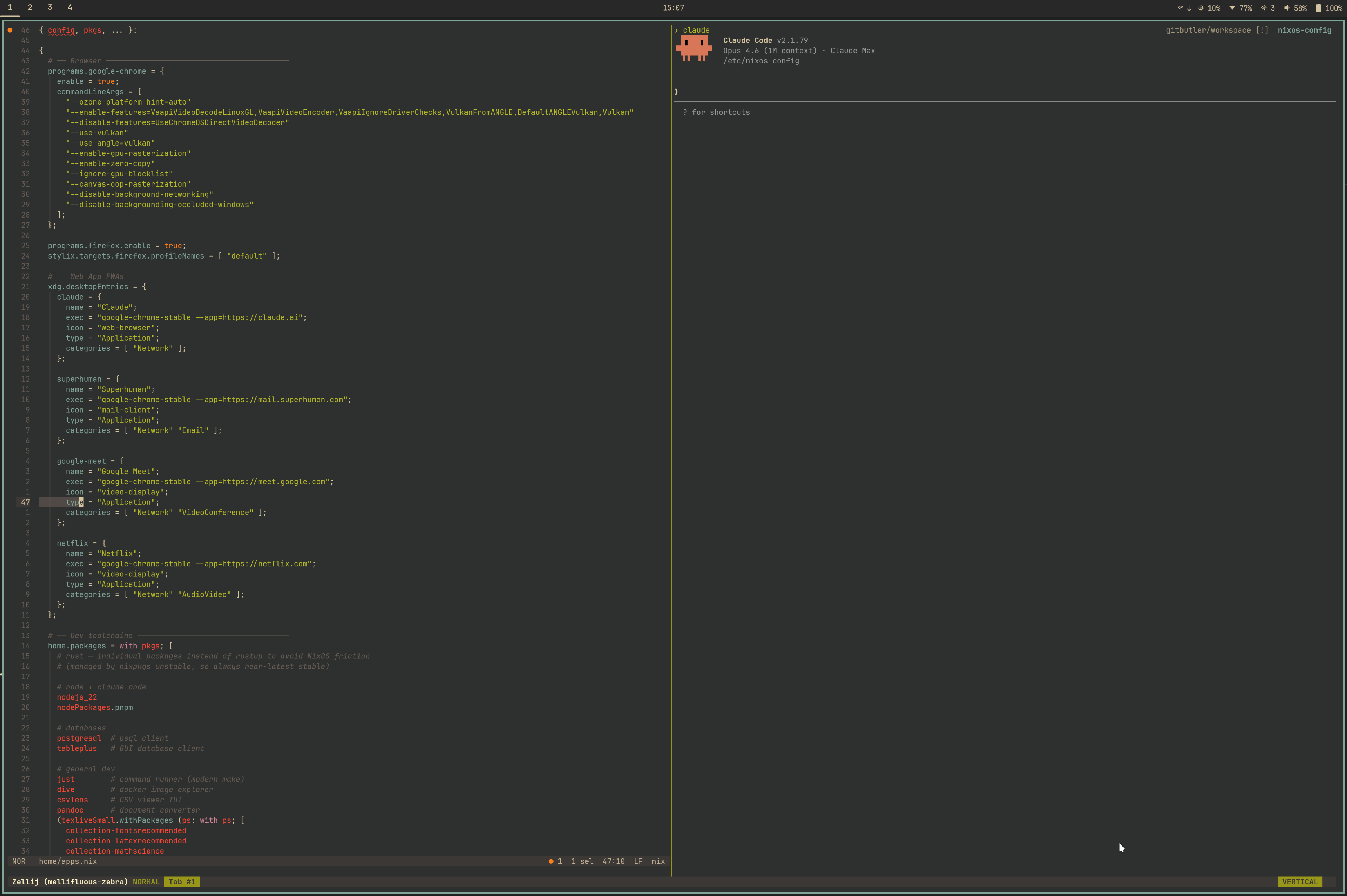
Task: Select Tab #1 in the Zellij status bar
Action: tap(182, 882)
